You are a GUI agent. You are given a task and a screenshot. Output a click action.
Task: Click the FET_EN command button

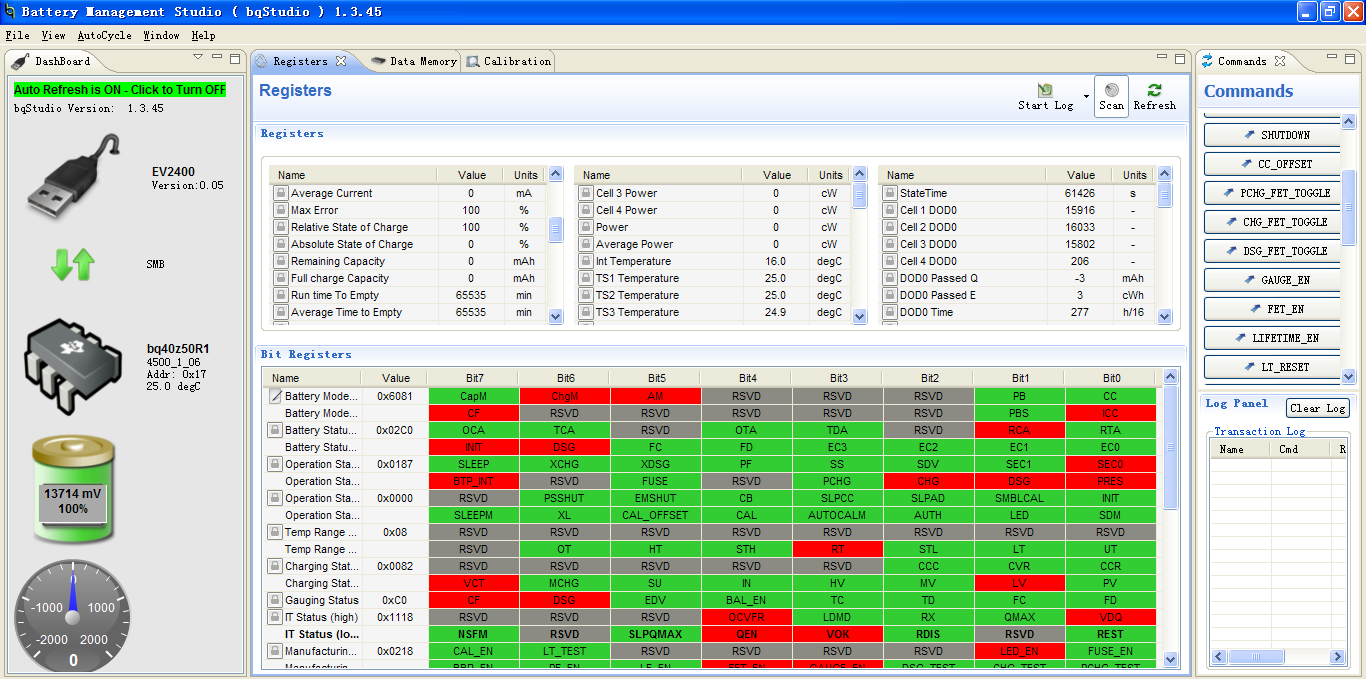1272,309
